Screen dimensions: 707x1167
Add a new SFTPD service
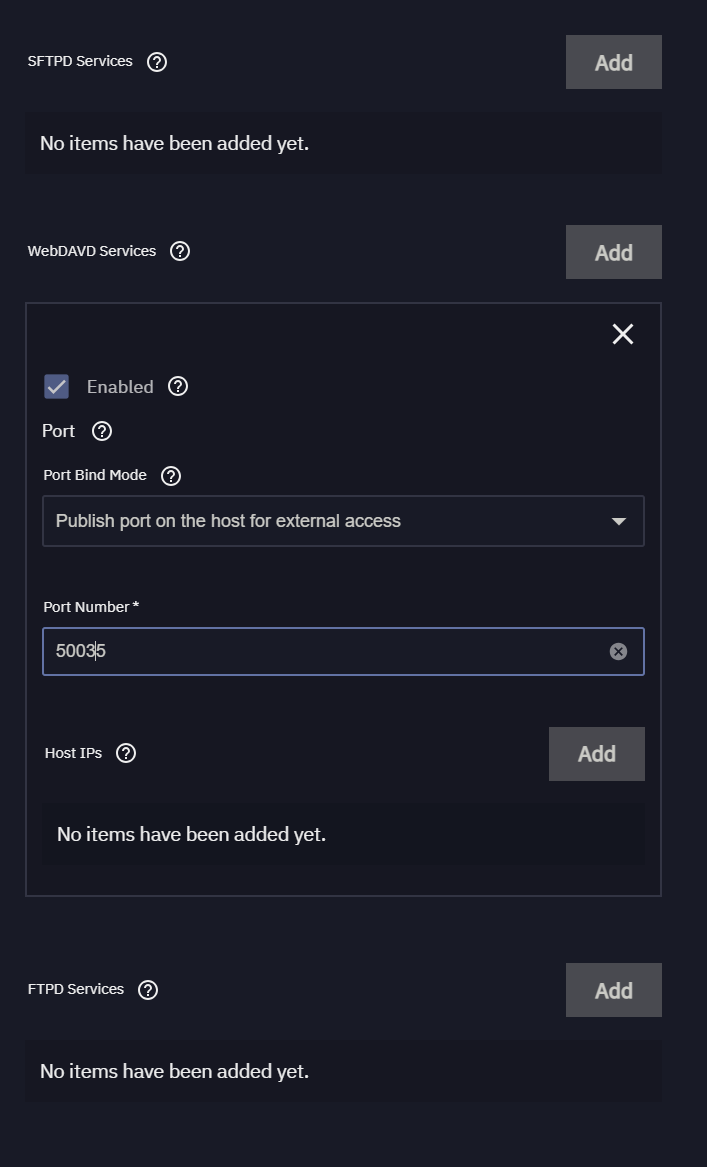[613, 62]
